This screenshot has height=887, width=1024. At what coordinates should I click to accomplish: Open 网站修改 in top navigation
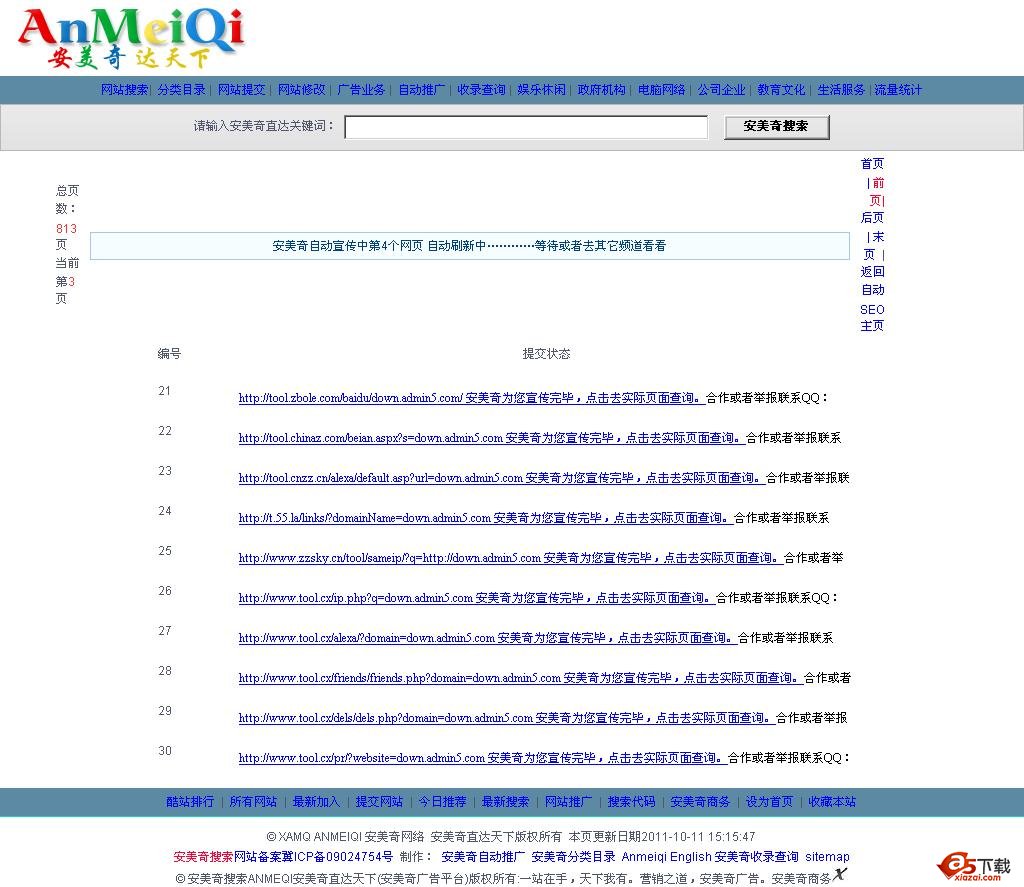[302, 89]
